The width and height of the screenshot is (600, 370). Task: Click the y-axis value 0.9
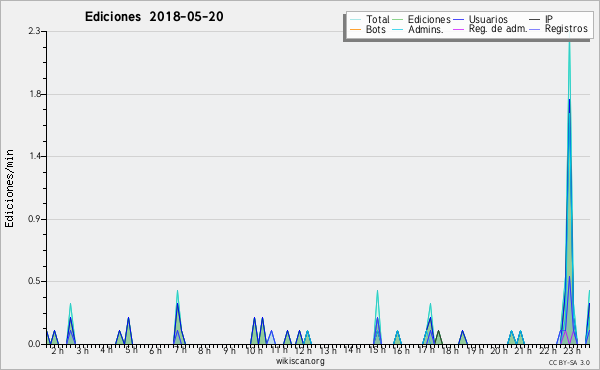tap(34, 219)
